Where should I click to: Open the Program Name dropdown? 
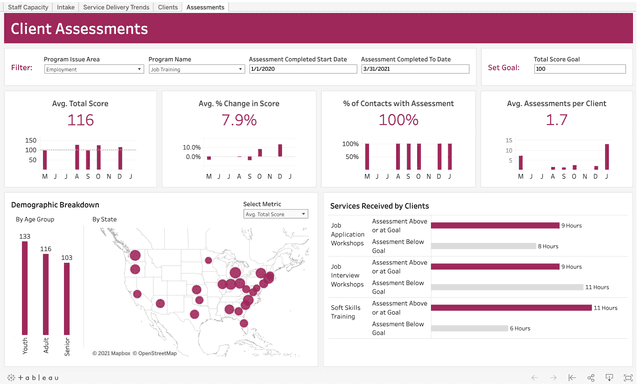[197, 69]
